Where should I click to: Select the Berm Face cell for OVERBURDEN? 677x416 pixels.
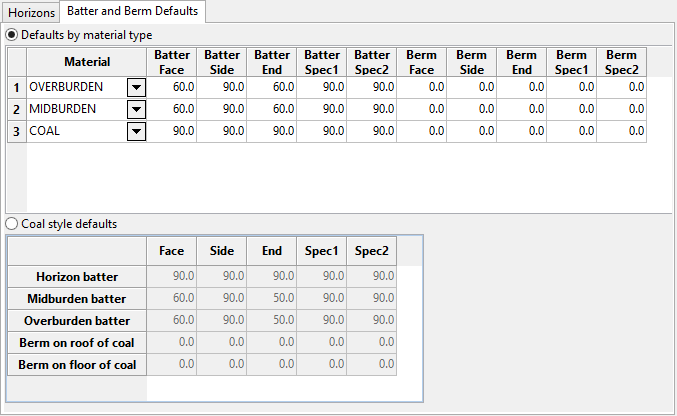(x=422, y=87)
